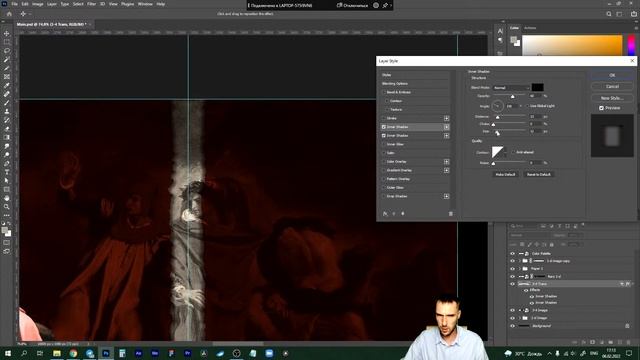The height and width of the screenshot is (360, 640).
Task: Open the Layer menu
Action: (52, 4)
